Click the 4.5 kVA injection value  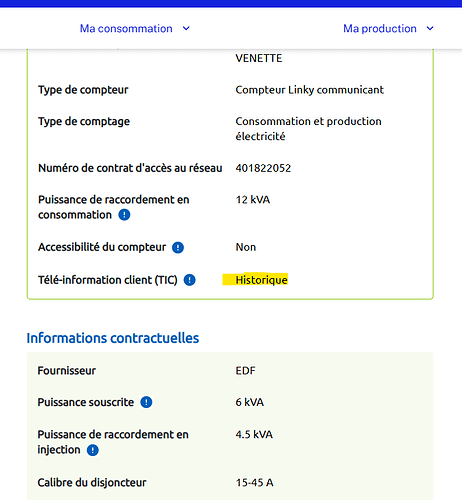(x=254, y=435)
